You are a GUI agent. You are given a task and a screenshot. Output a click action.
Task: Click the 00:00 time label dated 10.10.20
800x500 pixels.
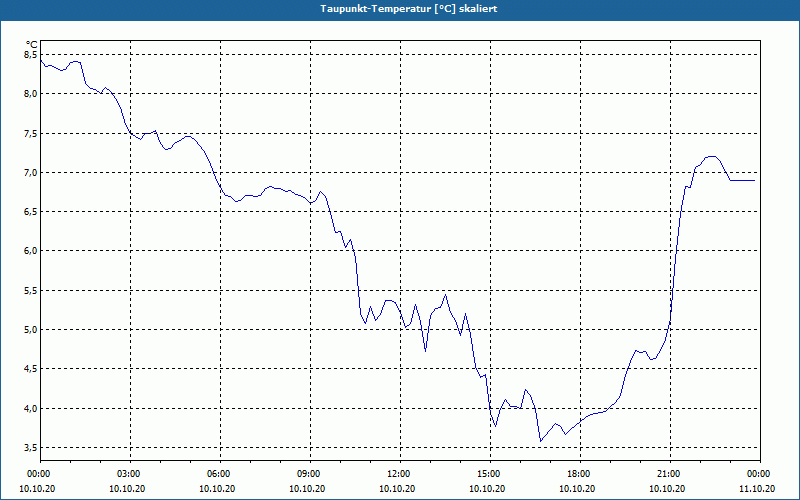(37, 474)
